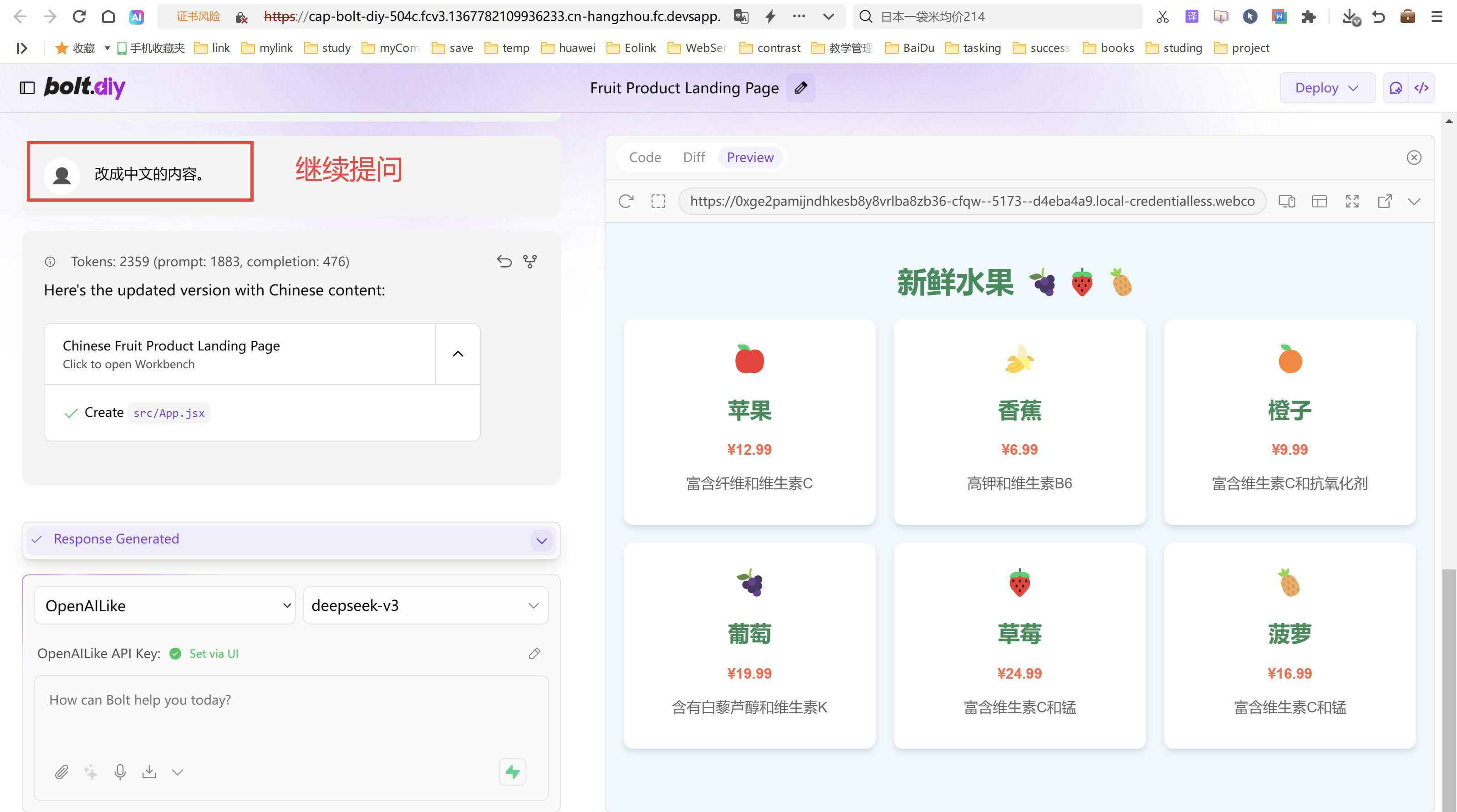Toggle the code workbench view button
Viewport: 1457px width, 812px height.
(1421, 88)
